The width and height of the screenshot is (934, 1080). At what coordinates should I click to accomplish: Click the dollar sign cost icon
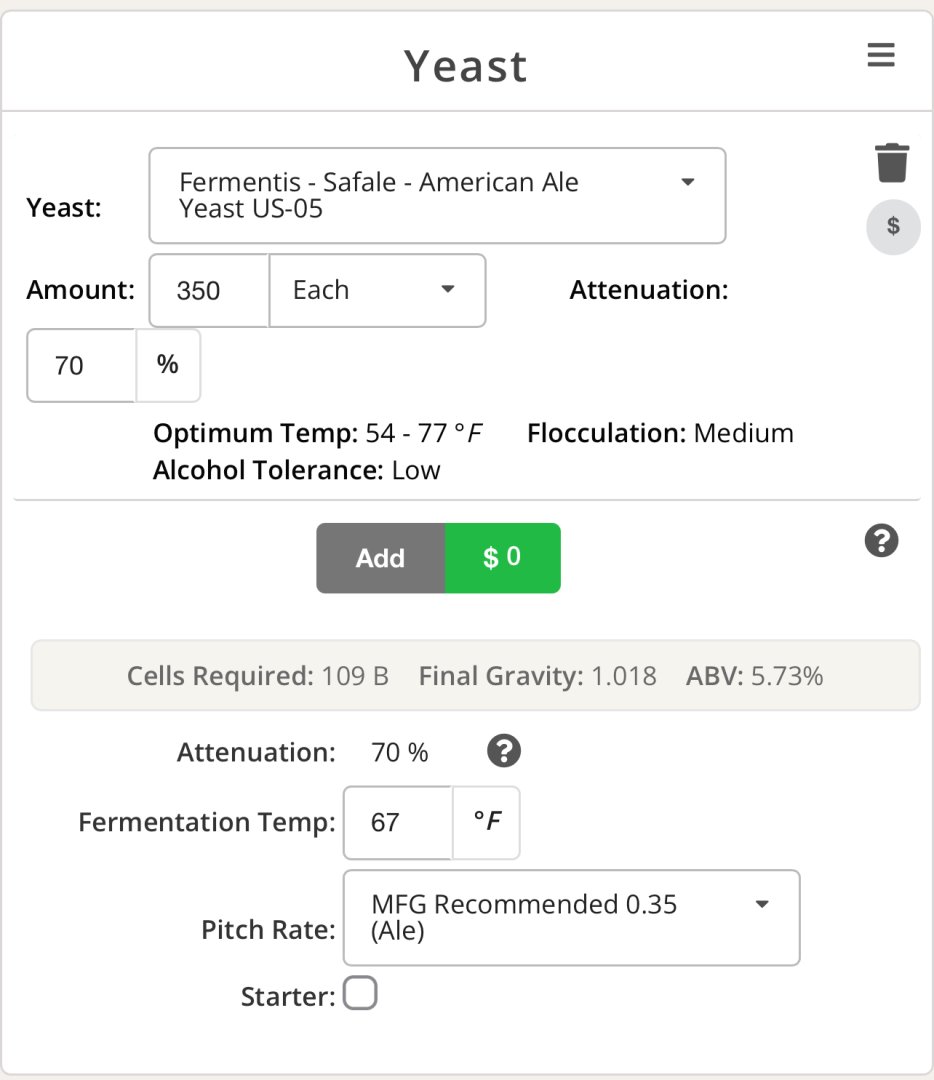point(893,227)
